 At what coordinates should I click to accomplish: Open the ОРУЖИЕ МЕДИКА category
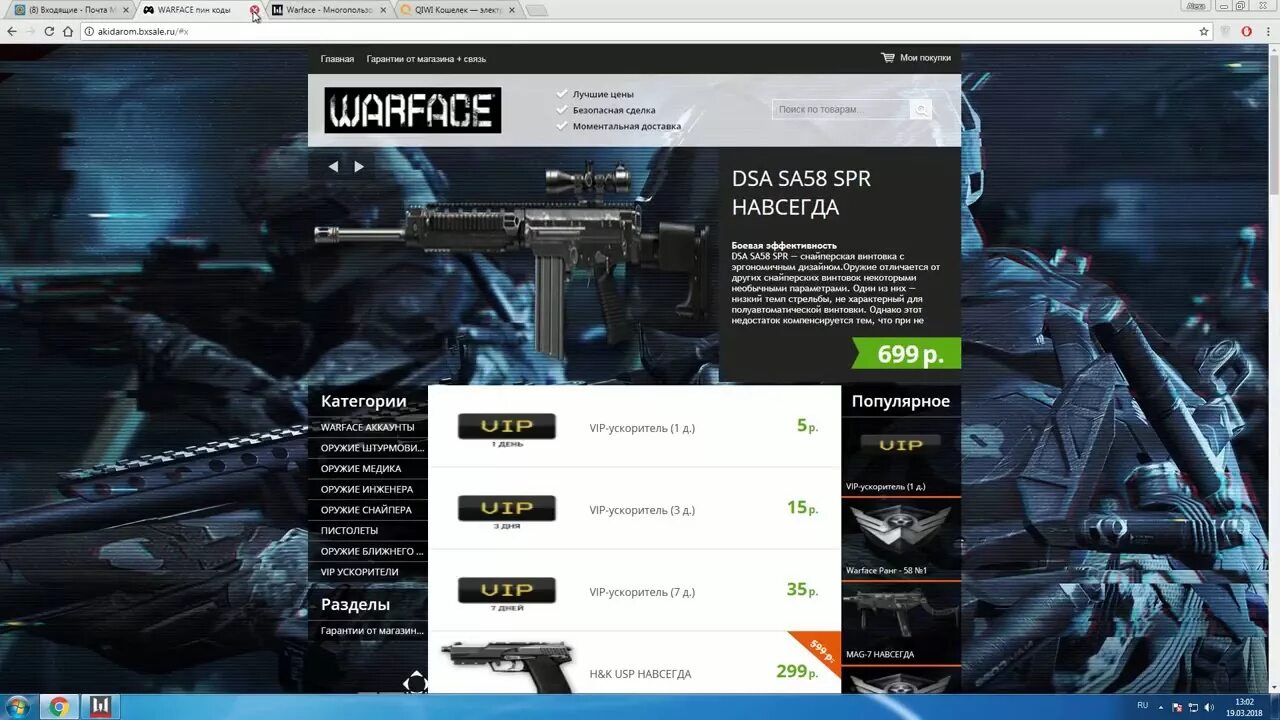pos(361,469)
